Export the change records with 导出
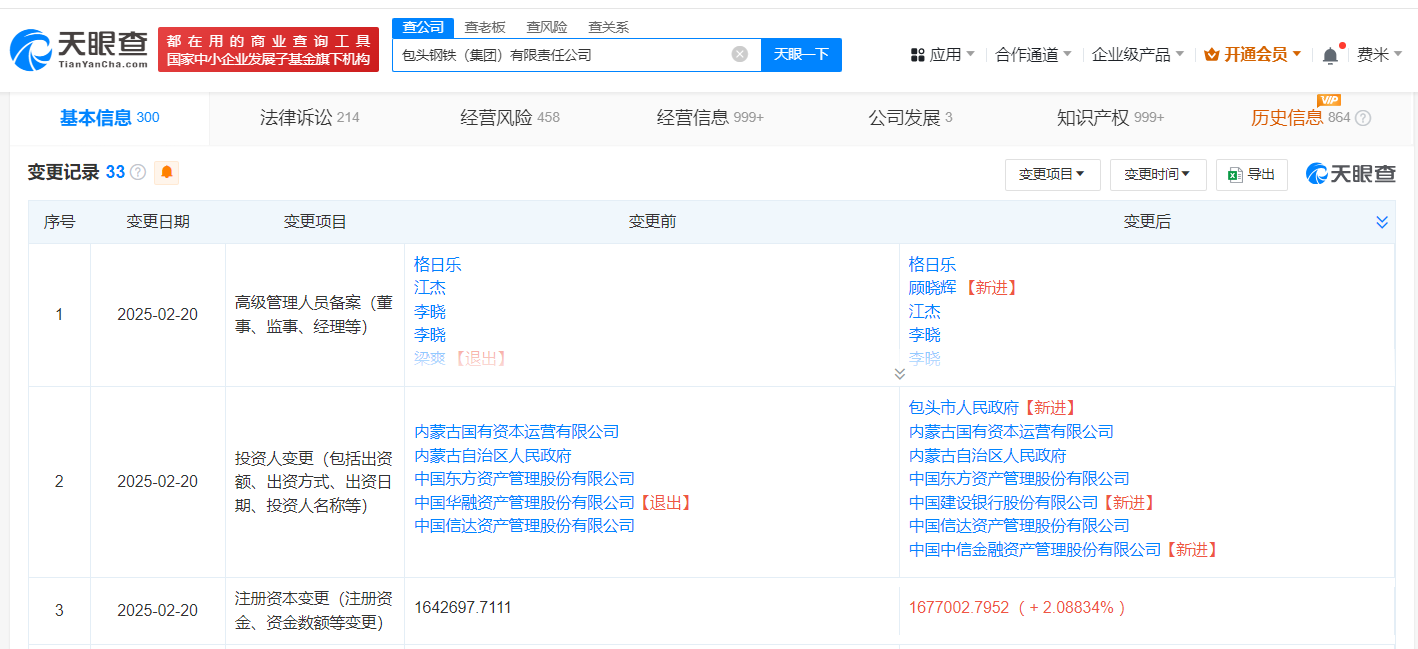The height and width of the screenshot is (649, 1418). pos(1251,174)
